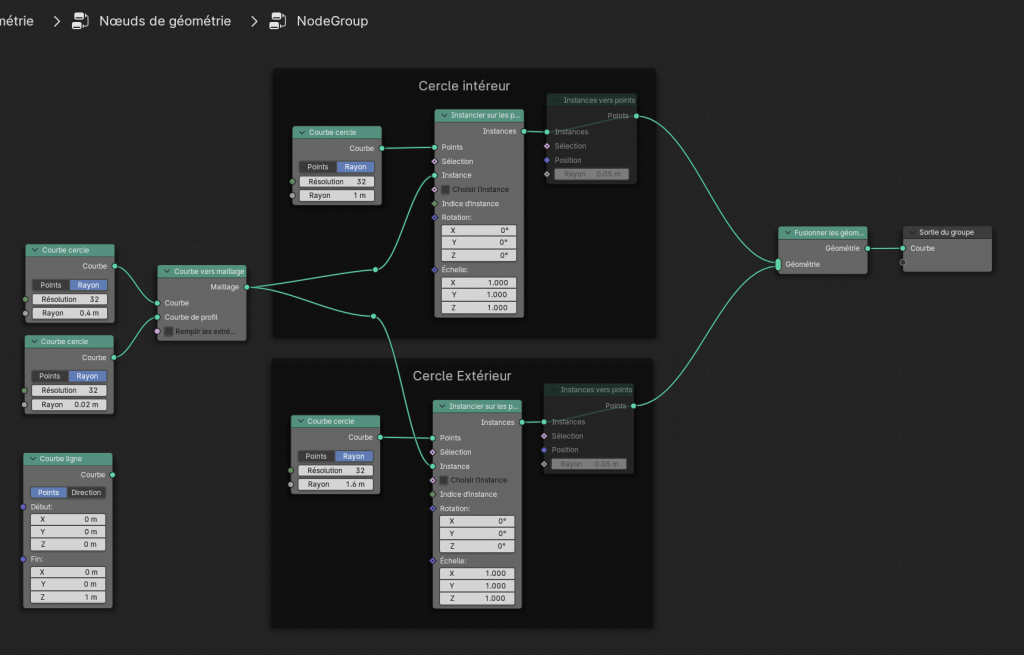The image size is (1024, 655).
Task: Collapse the Fusionner les géométries node
Action: click(788, 232)
